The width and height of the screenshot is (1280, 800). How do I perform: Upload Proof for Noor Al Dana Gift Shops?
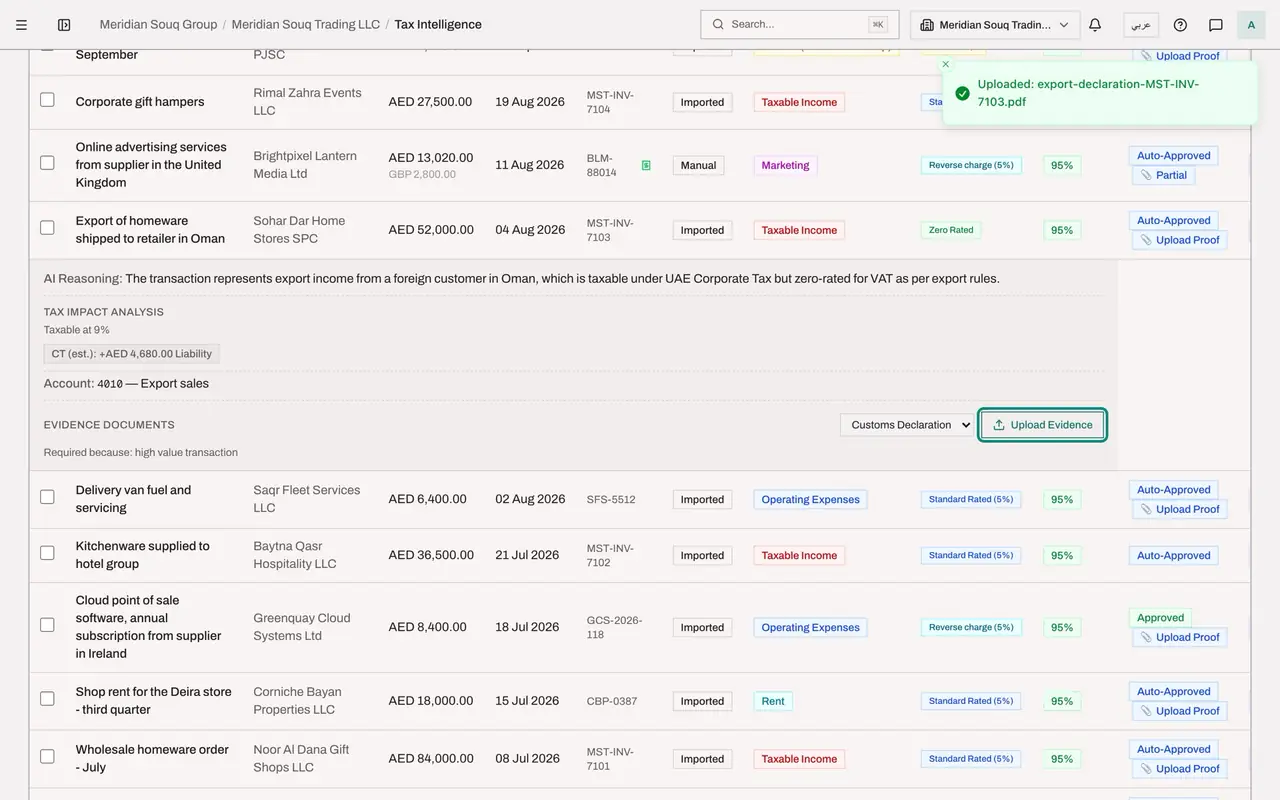pos(1180,769)
